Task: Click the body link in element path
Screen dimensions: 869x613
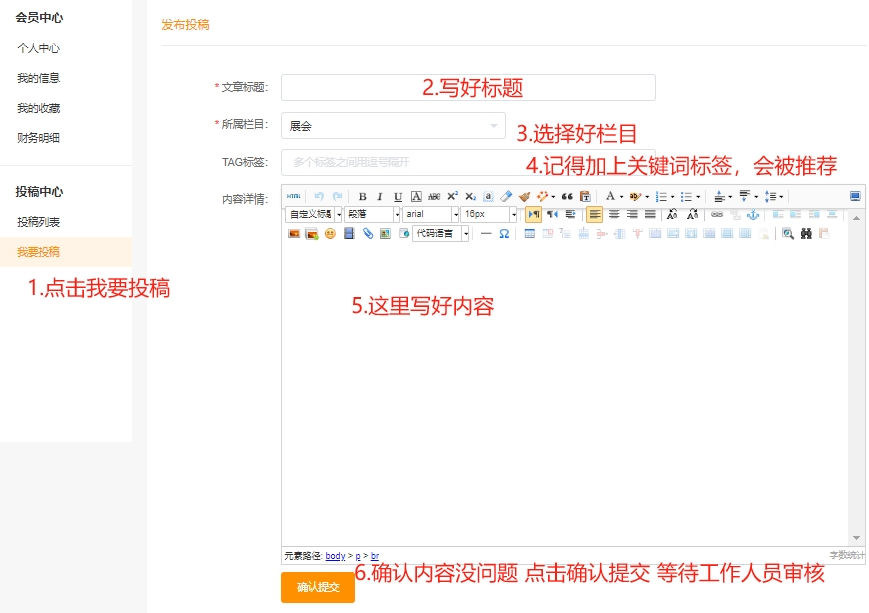Action: tap(335, 556)
